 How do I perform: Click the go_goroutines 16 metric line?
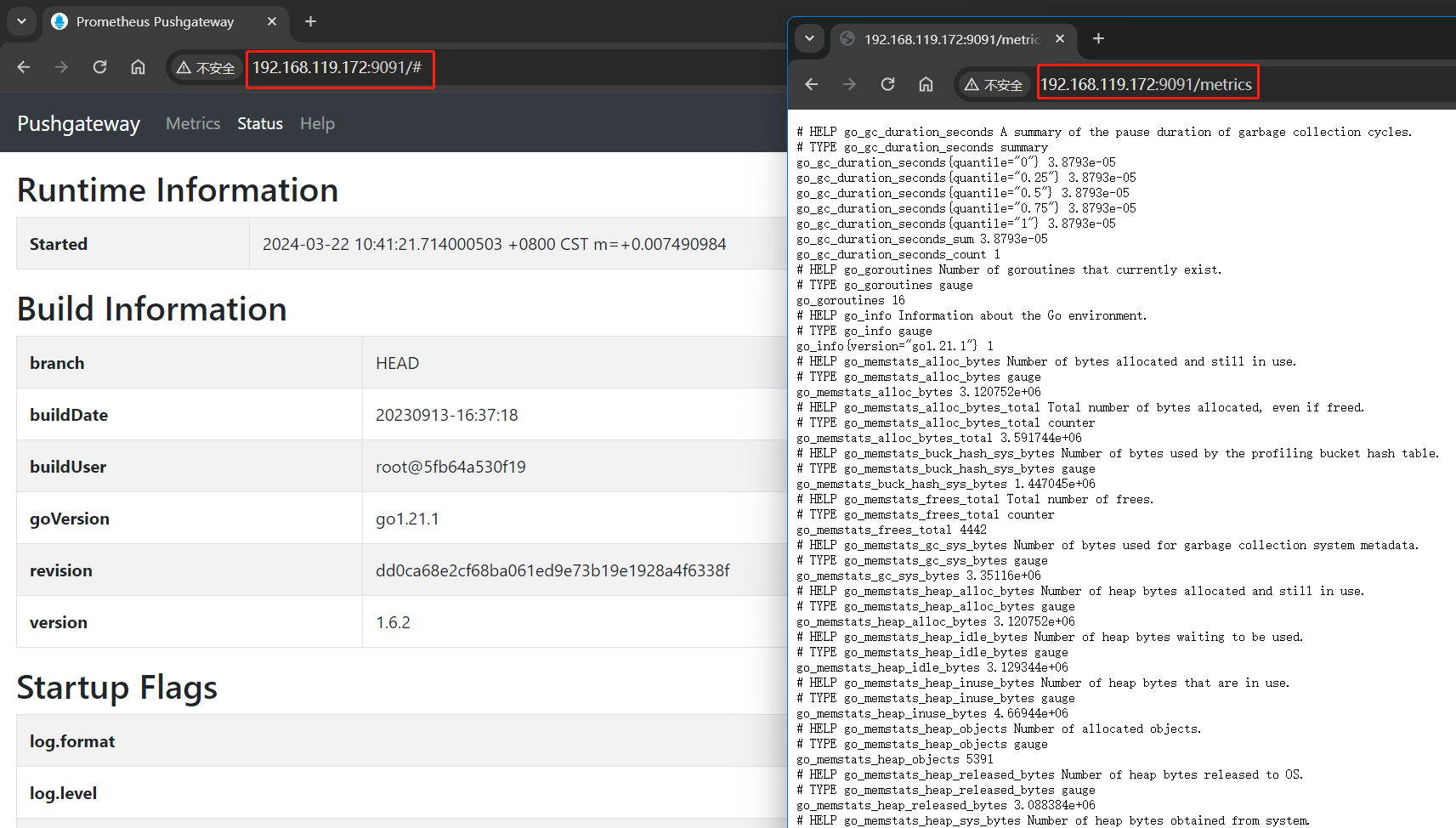pos(850,300)
